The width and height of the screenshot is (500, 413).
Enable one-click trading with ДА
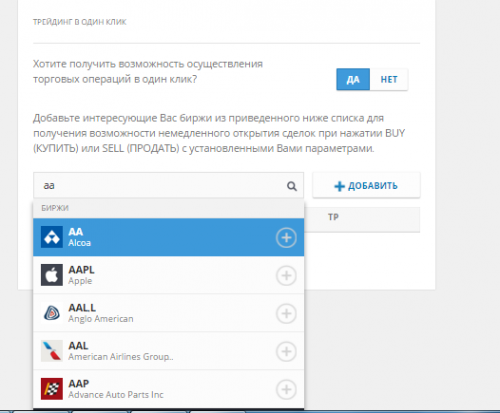pyautogui.click(x=353, y=79)
